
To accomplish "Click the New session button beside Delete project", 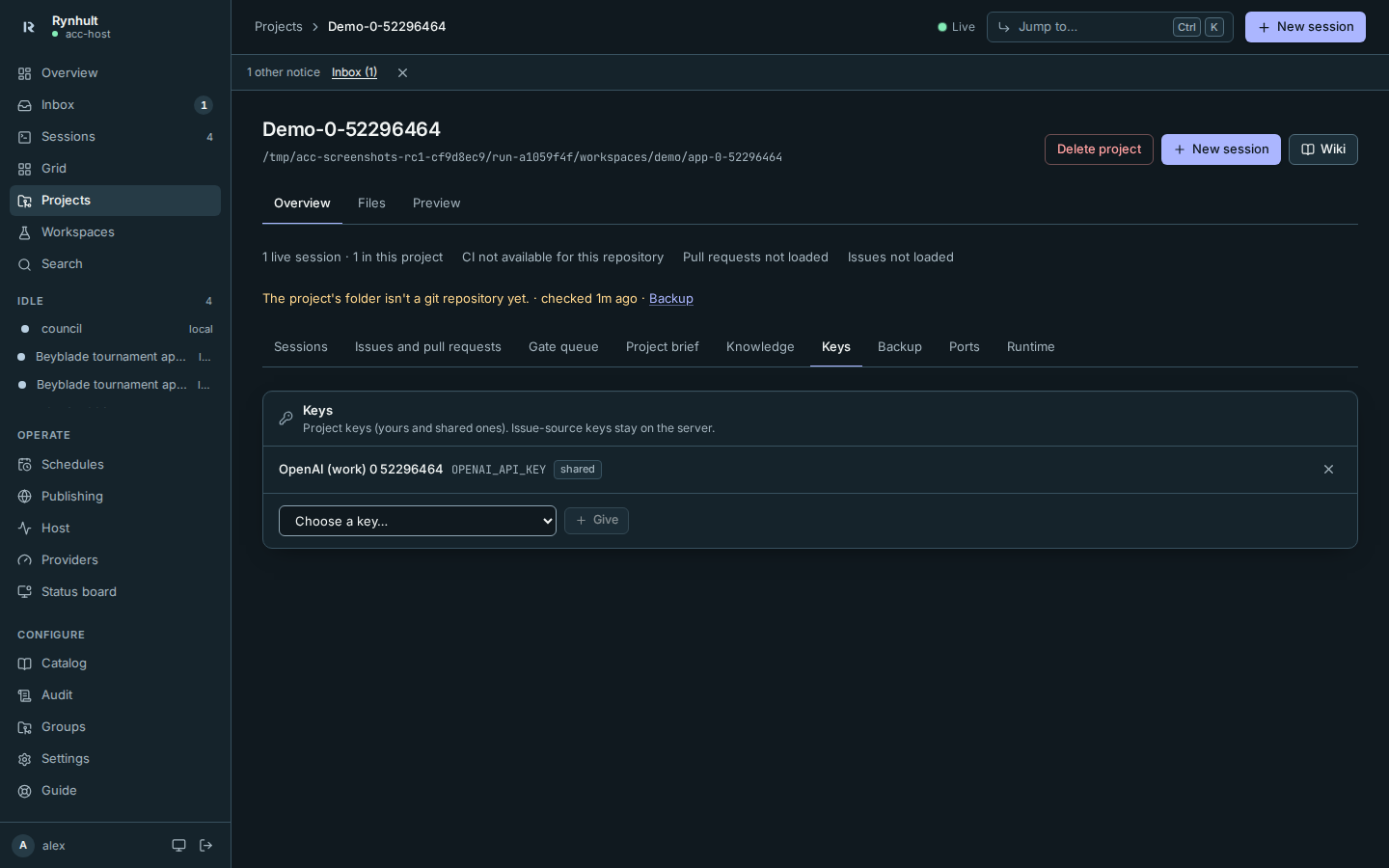I will (x=1221, y=149).
